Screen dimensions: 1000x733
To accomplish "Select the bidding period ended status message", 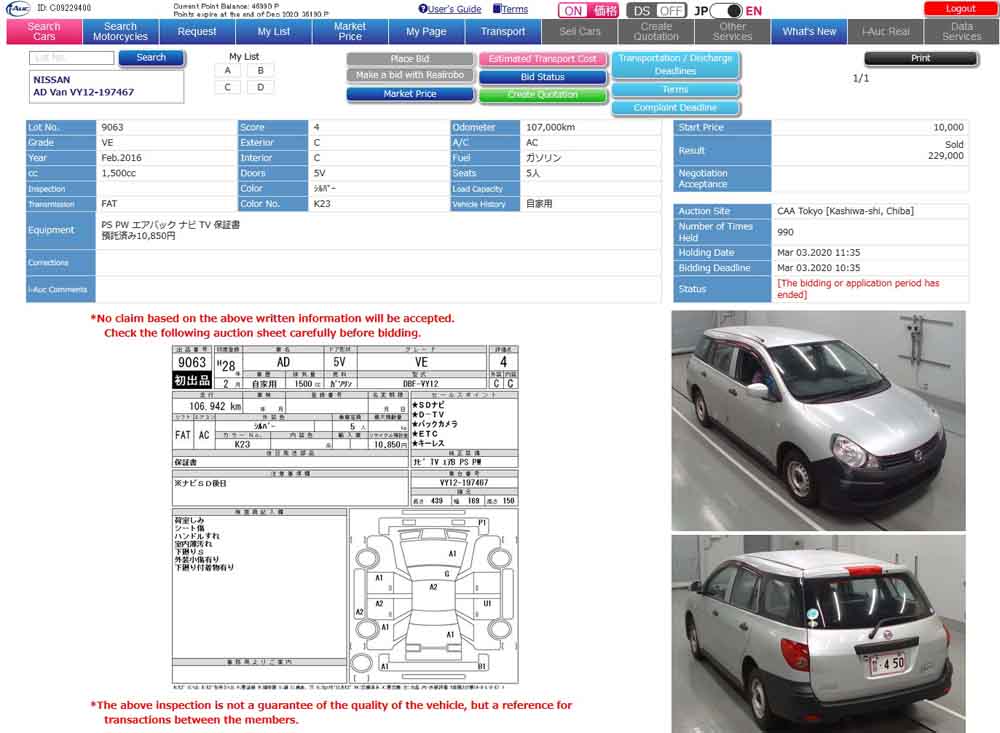I will (x=858, y=289).
